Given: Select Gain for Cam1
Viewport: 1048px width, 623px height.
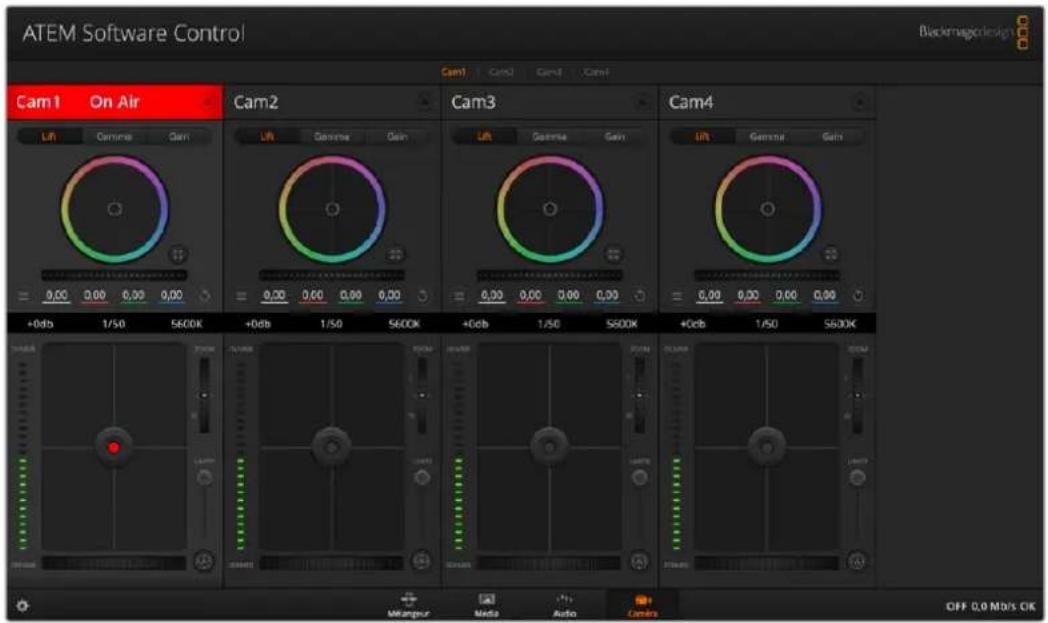Looking at the screenshot, I should click(x=178, y=136).
